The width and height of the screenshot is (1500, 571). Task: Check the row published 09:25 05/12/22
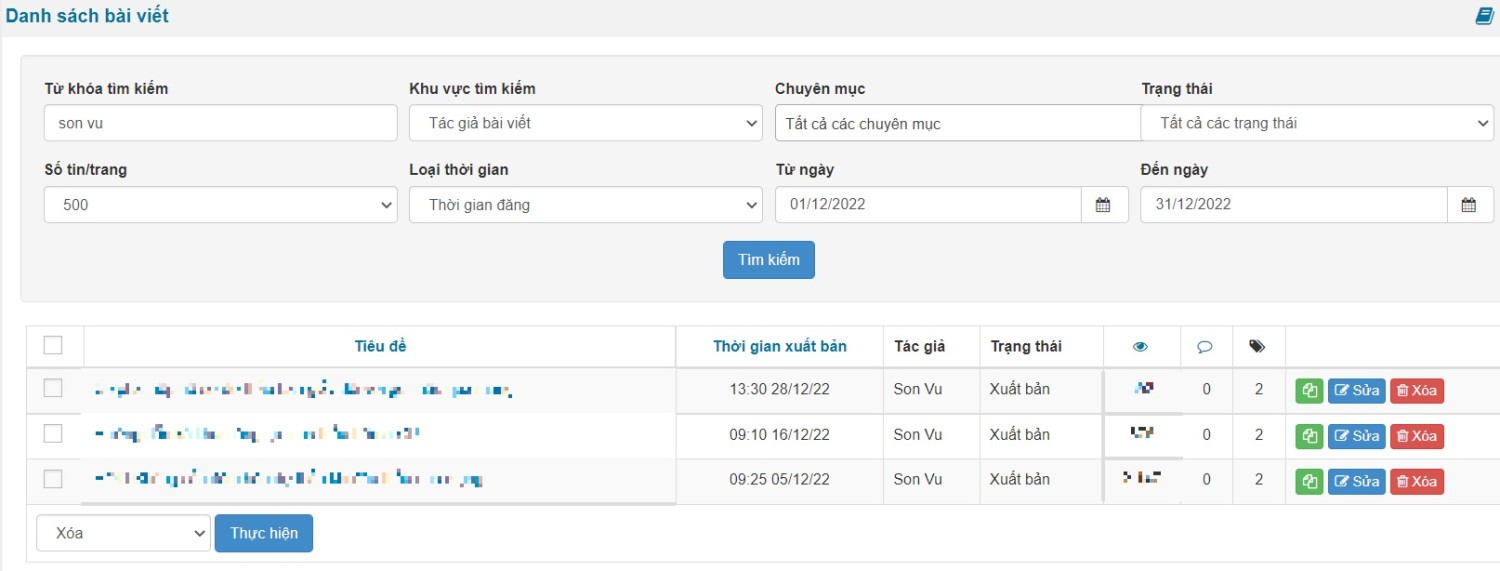tap(53, 479)
